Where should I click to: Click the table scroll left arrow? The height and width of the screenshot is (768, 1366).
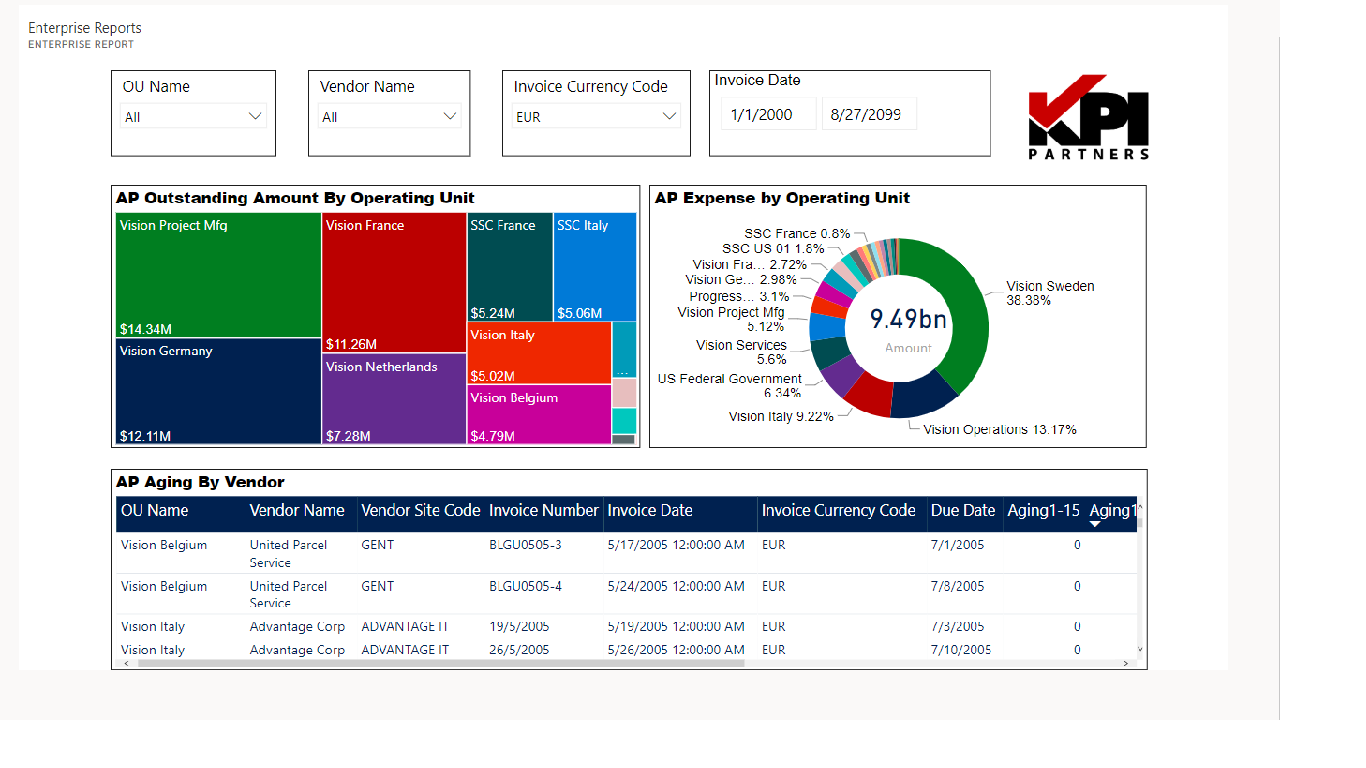click(124, 663)
